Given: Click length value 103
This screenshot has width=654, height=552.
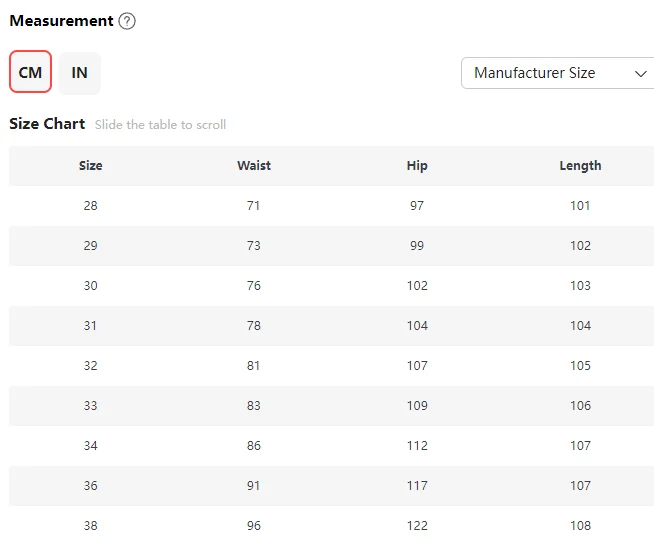Looking at the screenshot, I should coord(581,286).
